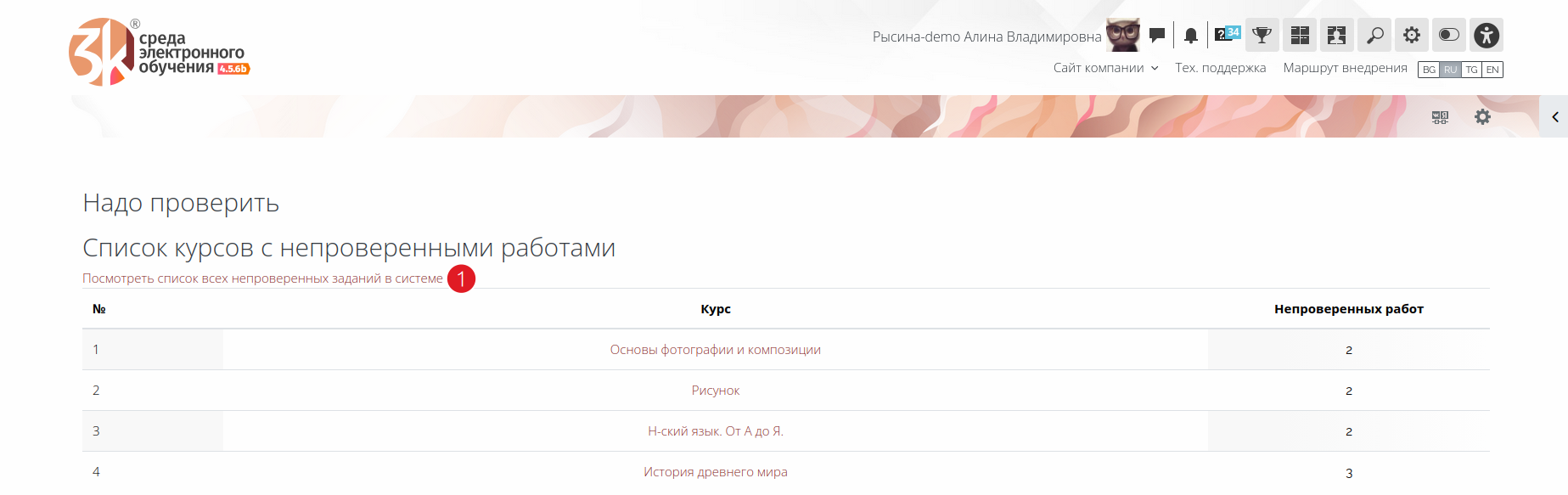Click the user avatar picture
Screen dimensions: 1568x495
tap(1122, 35)
